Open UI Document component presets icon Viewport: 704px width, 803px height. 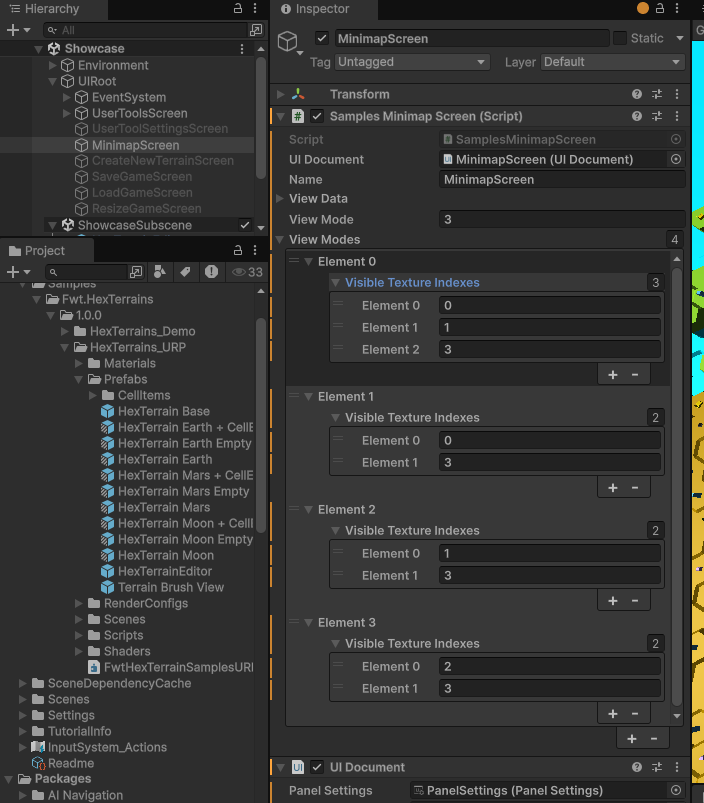pos(657,767)
